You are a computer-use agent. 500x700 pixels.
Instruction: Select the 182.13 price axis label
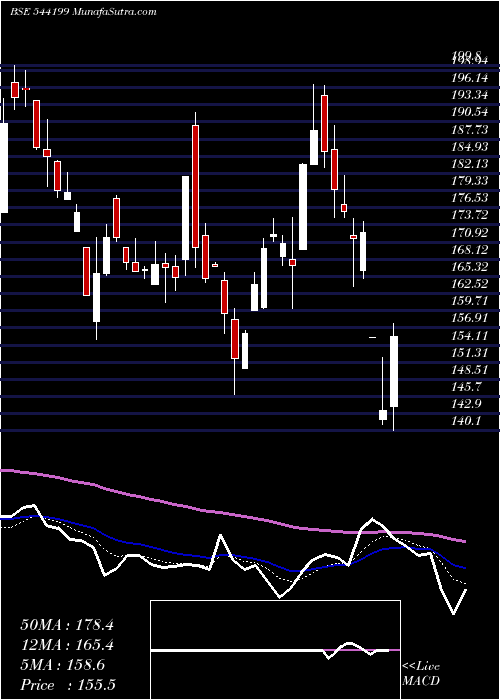pos(471,164)
